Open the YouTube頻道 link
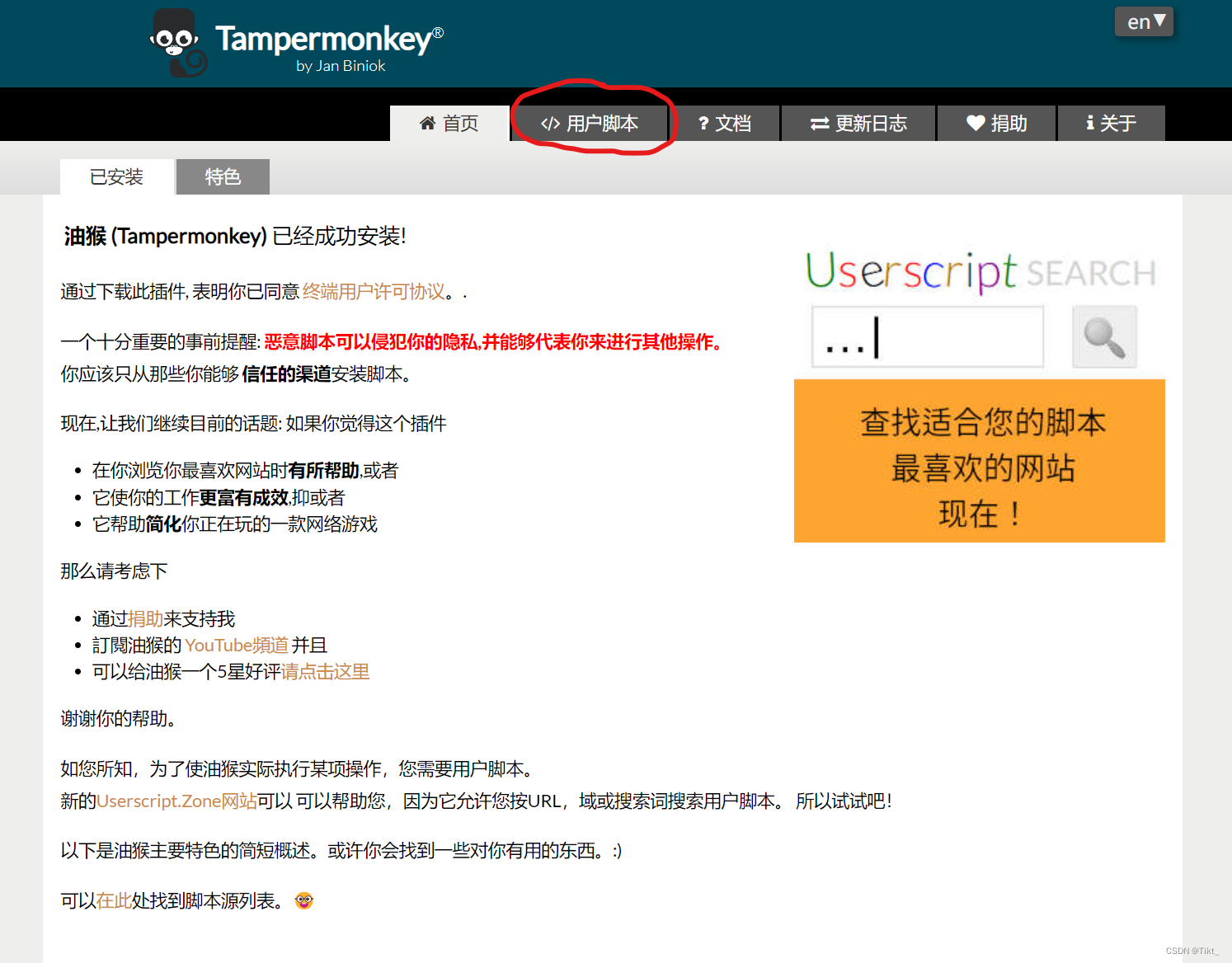1232x963 pixels. (237, 646)
